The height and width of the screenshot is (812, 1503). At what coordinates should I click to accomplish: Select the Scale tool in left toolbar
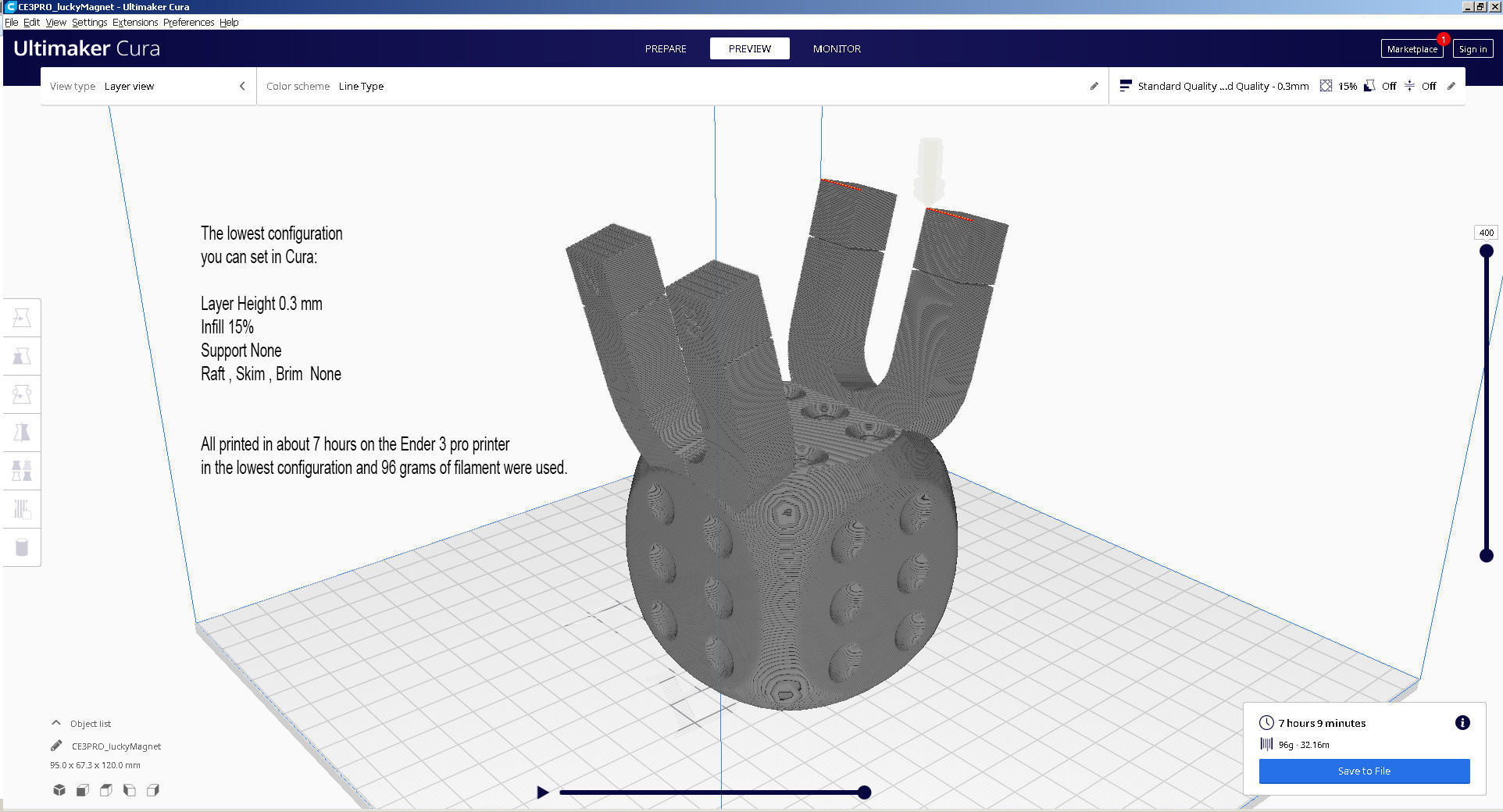click(22, 356)
